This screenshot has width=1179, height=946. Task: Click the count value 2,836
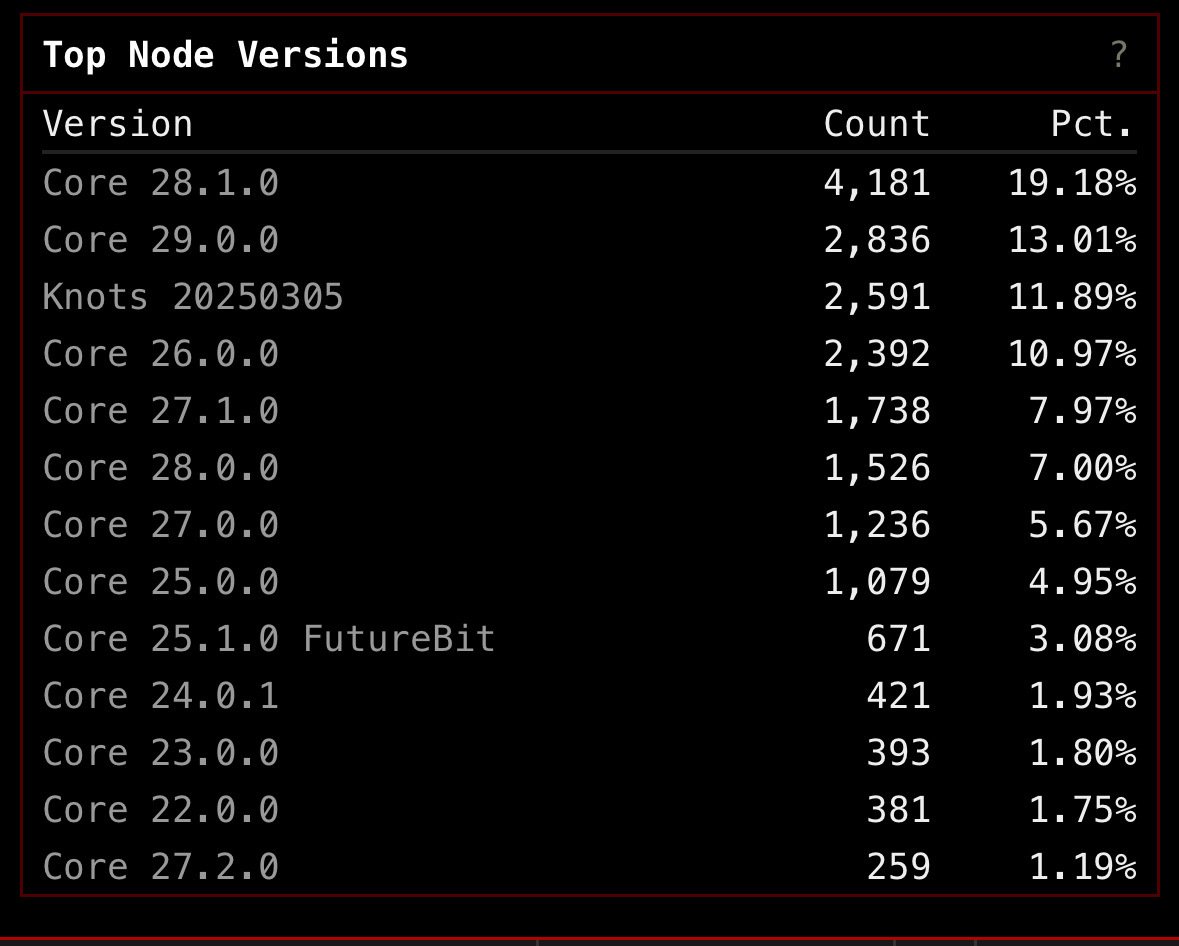pyautogui.click(x=877, y=240)
